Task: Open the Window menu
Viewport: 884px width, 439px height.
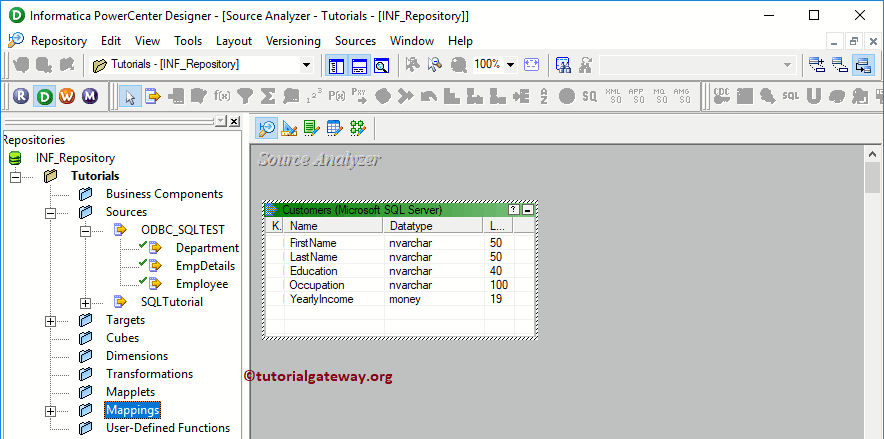Action: [412, 41]
